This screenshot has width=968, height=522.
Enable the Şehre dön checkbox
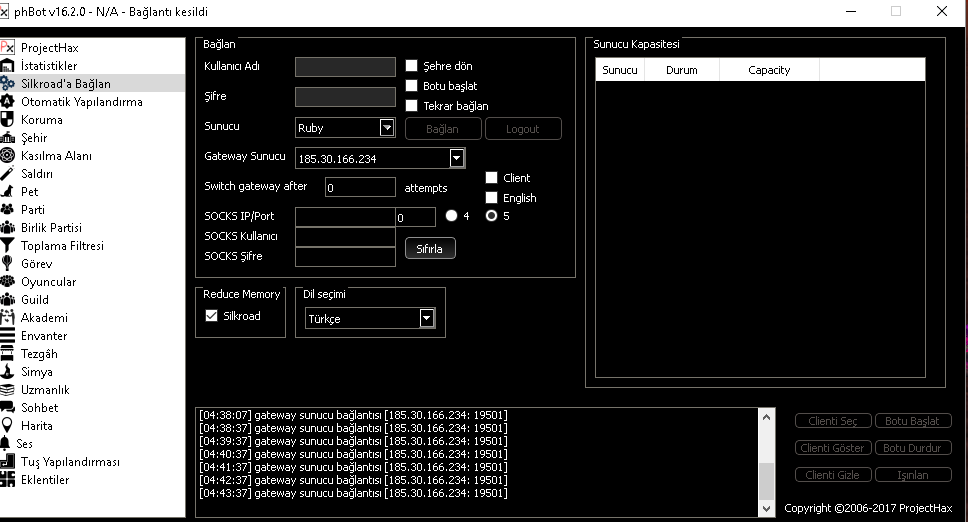411,66
